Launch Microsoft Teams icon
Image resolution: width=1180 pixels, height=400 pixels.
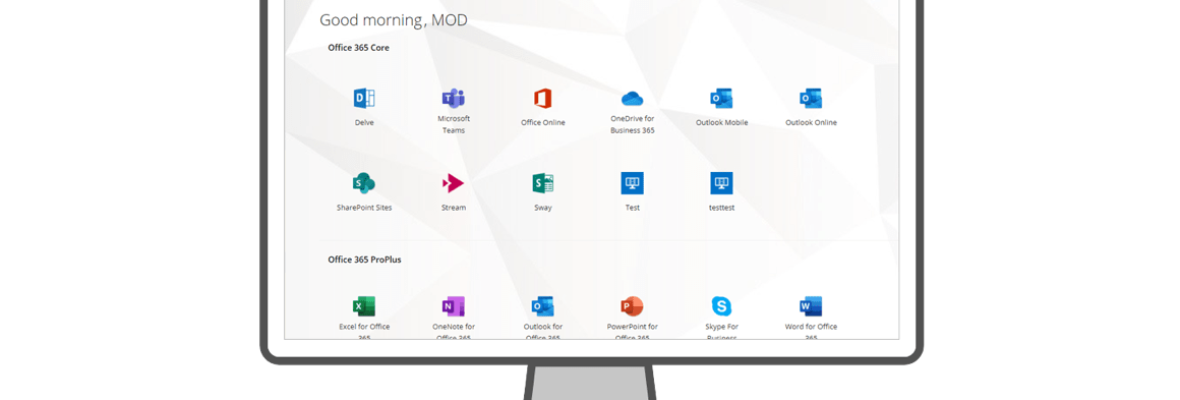pos(453,98)
